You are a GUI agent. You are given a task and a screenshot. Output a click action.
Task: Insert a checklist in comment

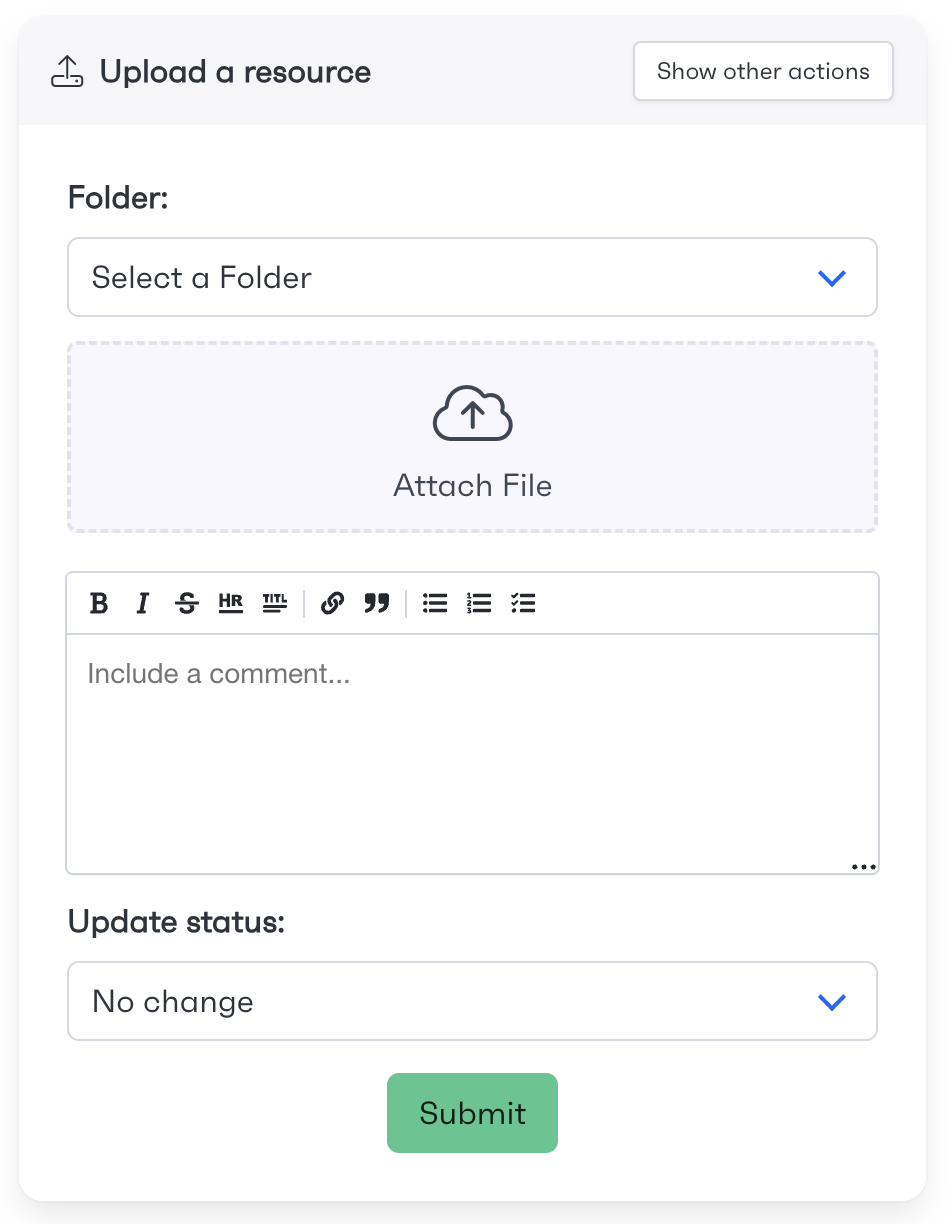[523, 603]
